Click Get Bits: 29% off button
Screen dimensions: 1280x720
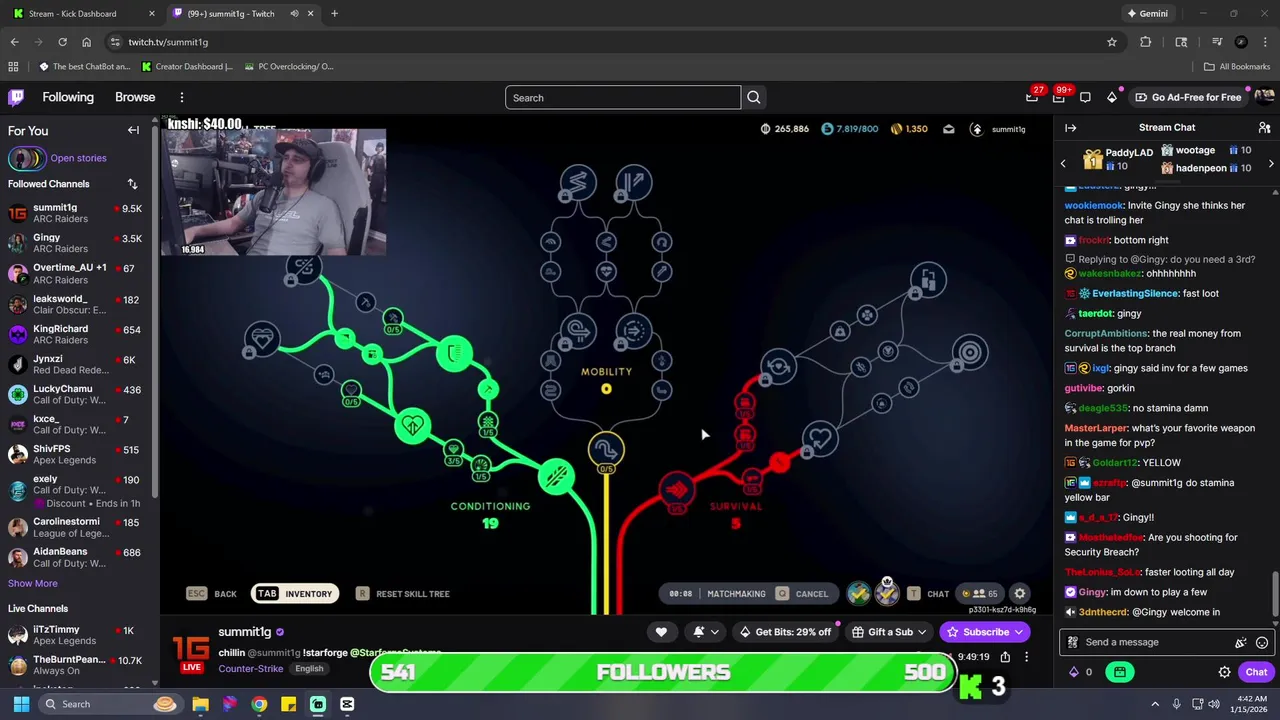point(786,632)
